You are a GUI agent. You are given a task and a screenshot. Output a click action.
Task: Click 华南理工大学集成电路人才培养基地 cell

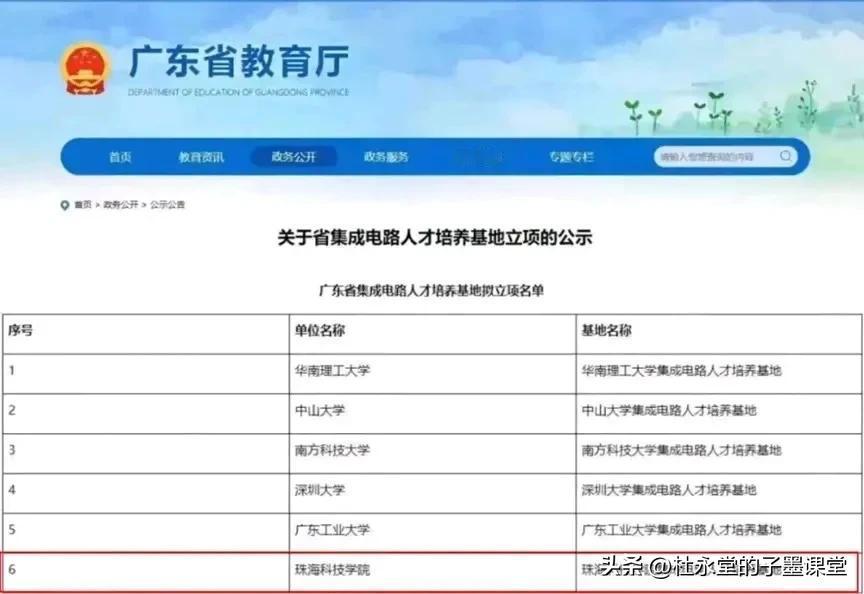point(719,374)
